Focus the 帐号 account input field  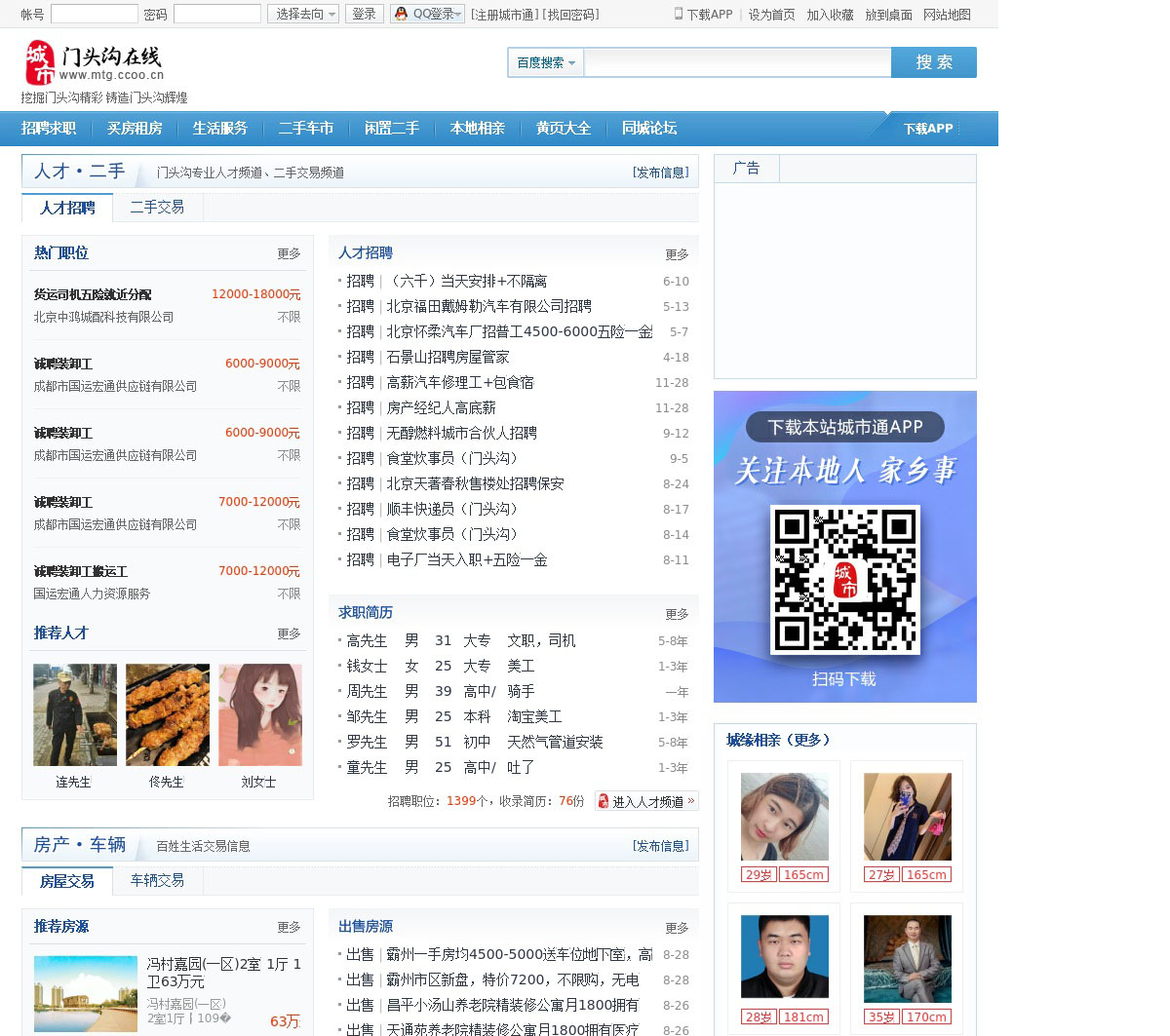(94, 14)
